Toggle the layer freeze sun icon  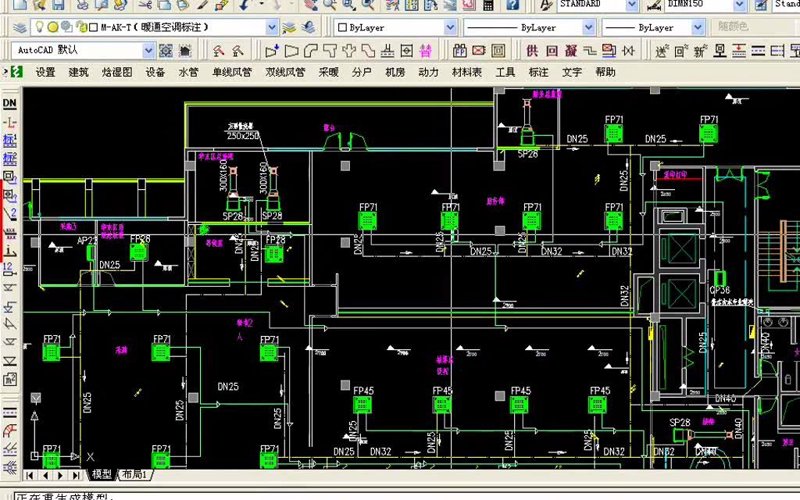click(53, 27)
